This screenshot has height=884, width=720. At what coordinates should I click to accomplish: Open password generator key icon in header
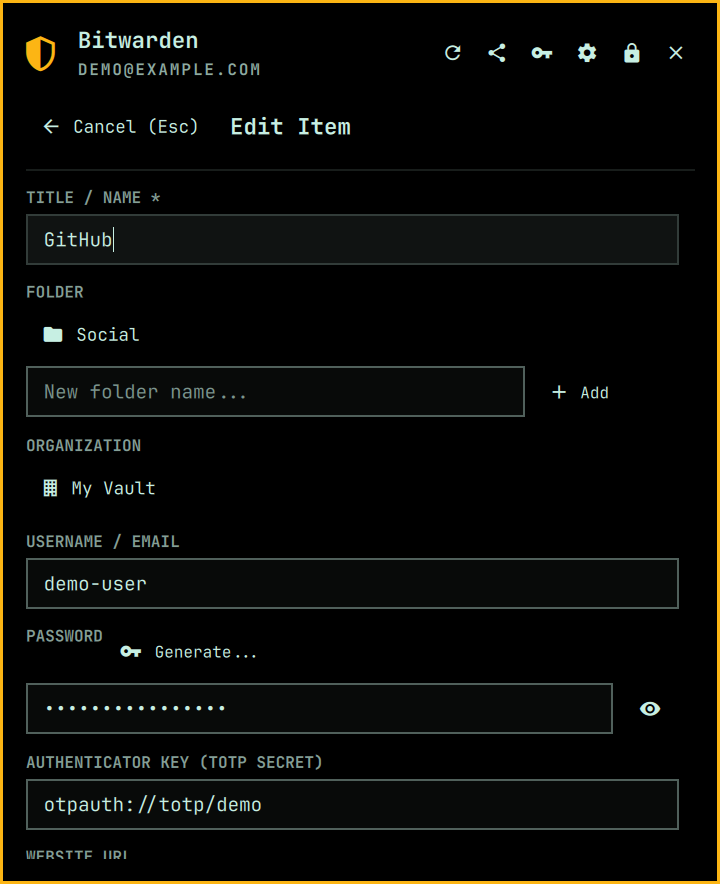pos(542,53)
